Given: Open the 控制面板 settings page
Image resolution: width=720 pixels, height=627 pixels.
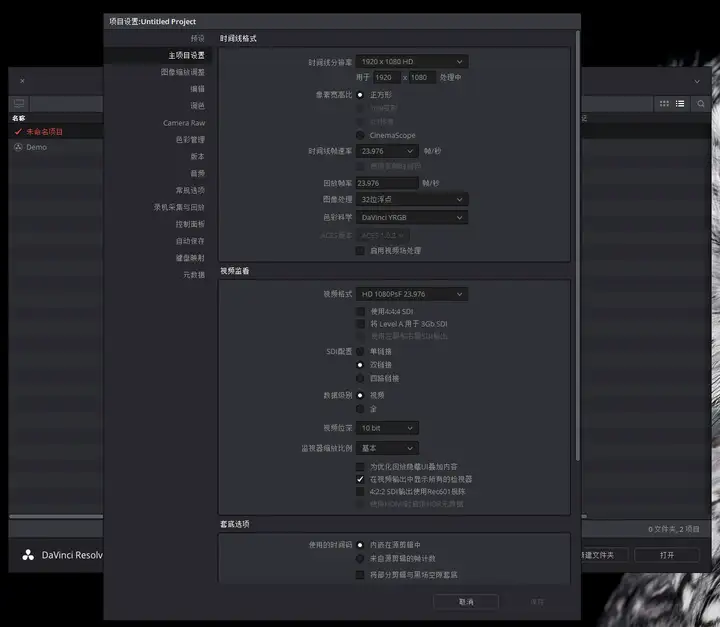Looking at the screenshot, I should [x=190, y=224].
